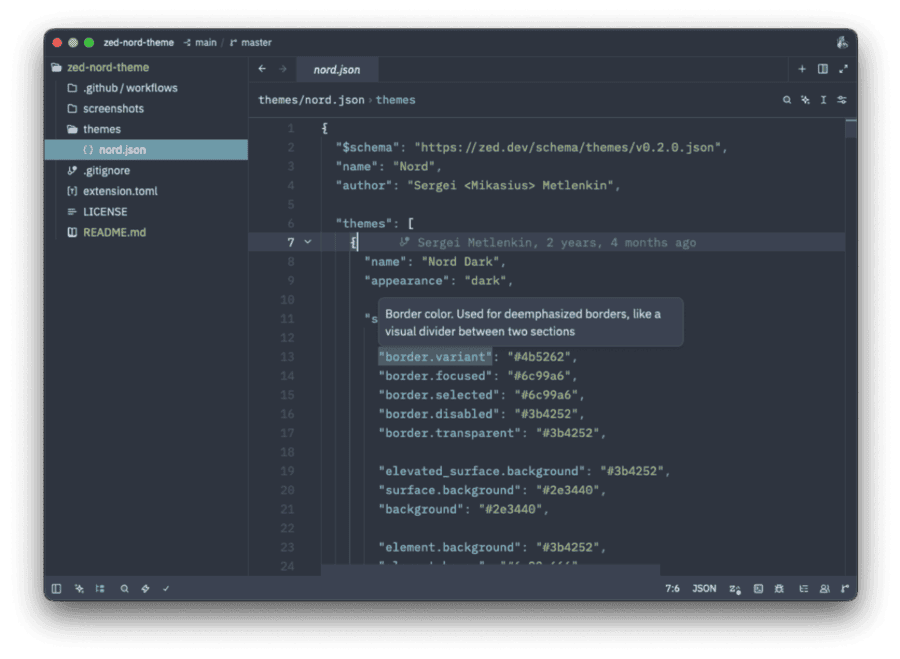Open agent sparkle icon in status bar
This screenshot has height=659, width=900.
click(79, 588)
